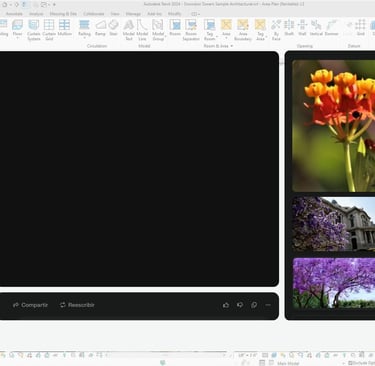Viewport: 375px width, 366px height.
Task: Select the Wall opening tool
Action: (302, 27)
